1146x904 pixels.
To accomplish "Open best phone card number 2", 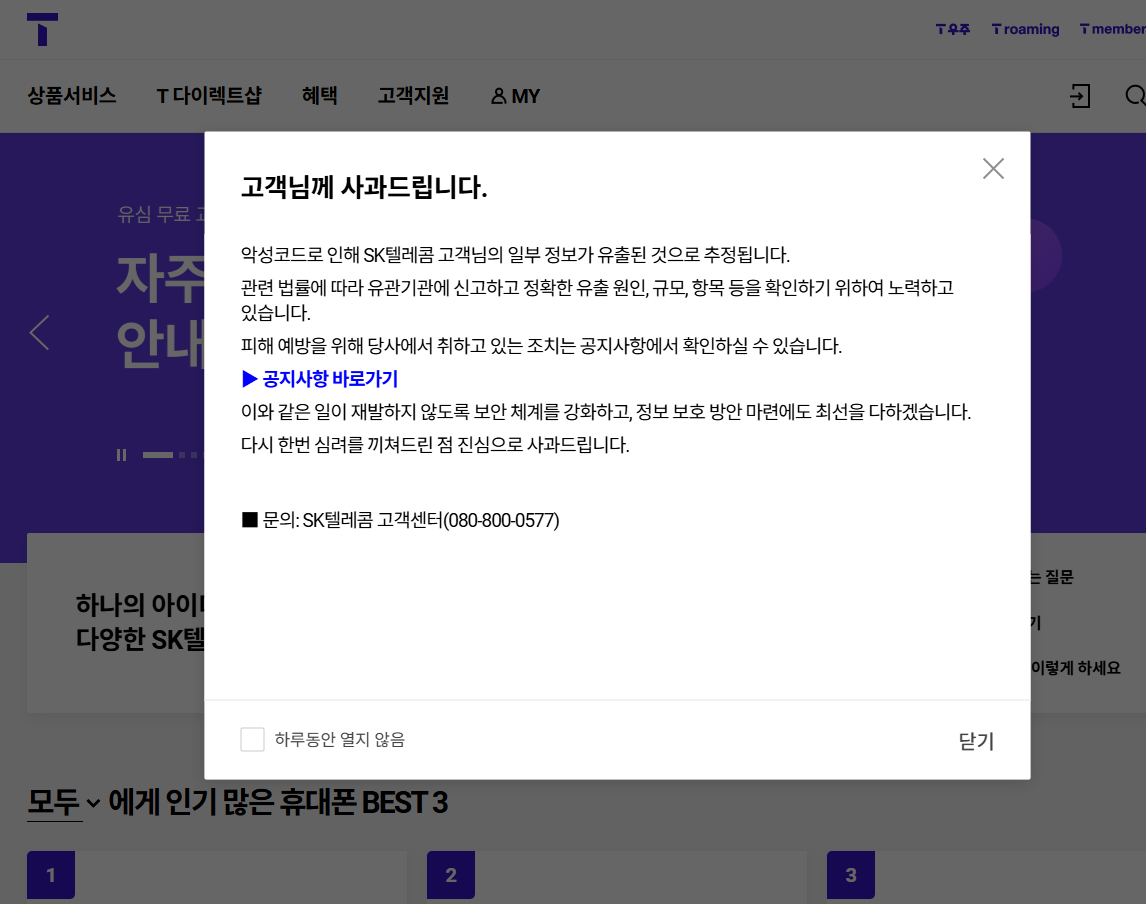I will pyautogui.click(x=617, y=877).
